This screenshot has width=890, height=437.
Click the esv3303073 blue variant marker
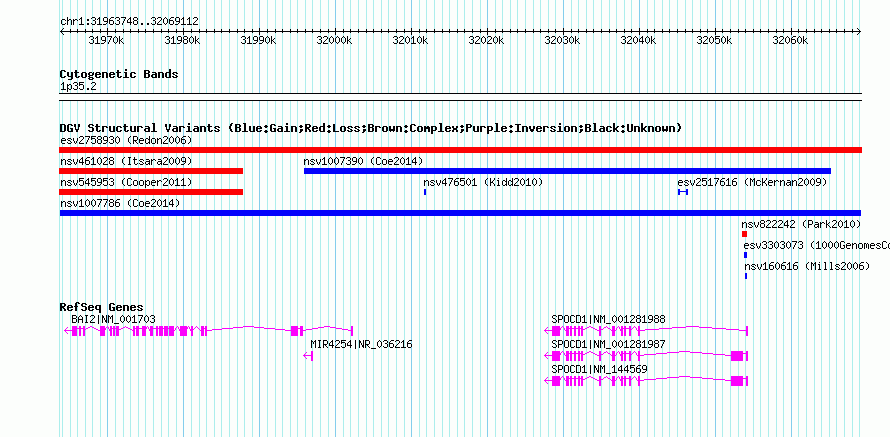(745, 255)
